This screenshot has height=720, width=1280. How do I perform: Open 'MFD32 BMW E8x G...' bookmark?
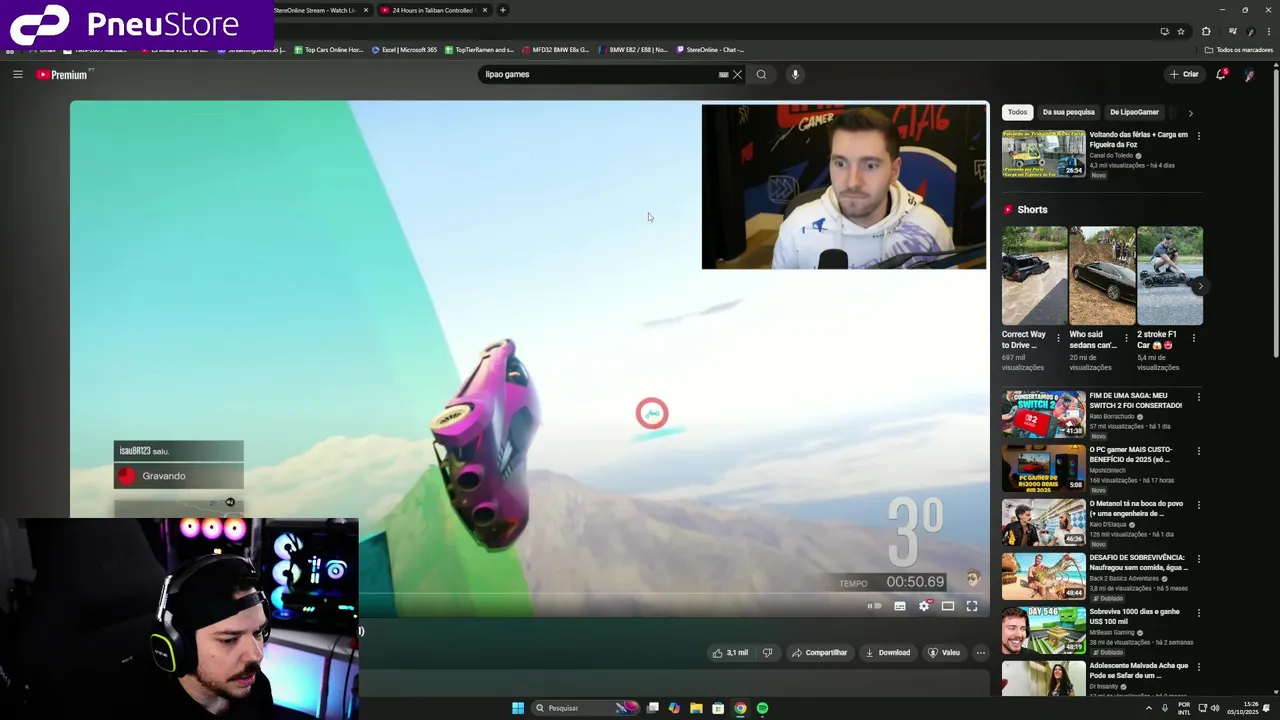pyautogui.click(x=555, y=49)
